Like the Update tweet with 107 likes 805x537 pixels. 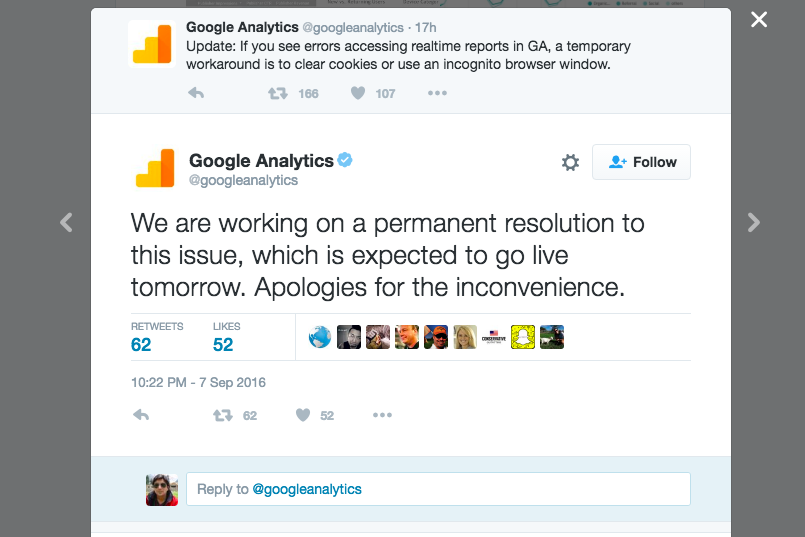357,93
